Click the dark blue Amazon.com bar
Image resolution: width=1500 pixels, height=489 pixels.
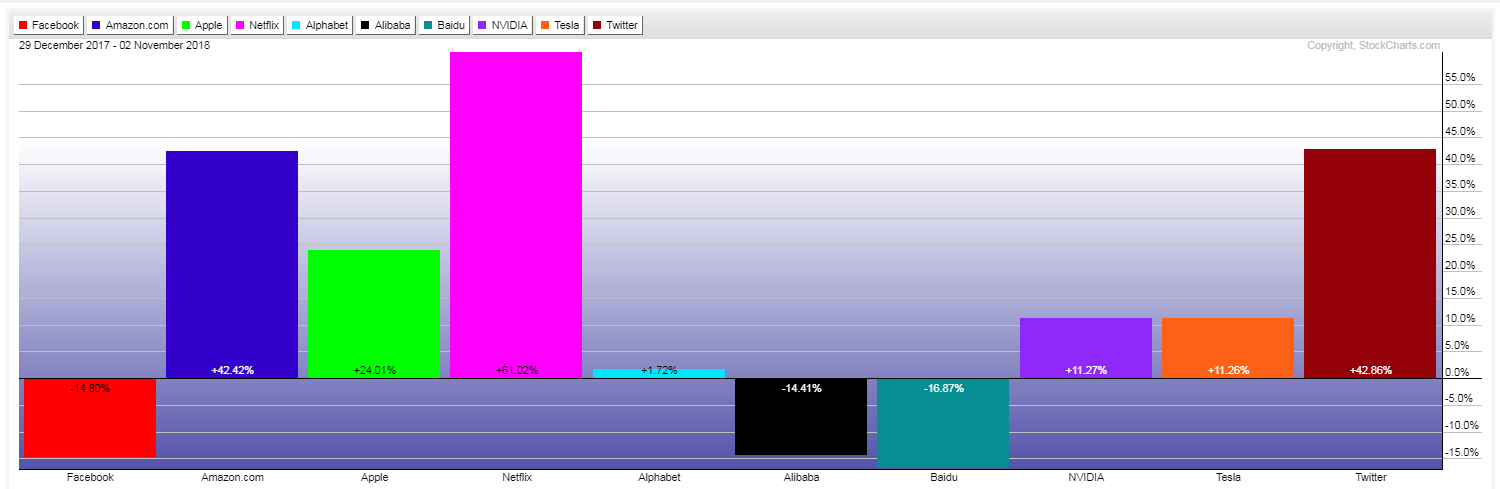232,264
